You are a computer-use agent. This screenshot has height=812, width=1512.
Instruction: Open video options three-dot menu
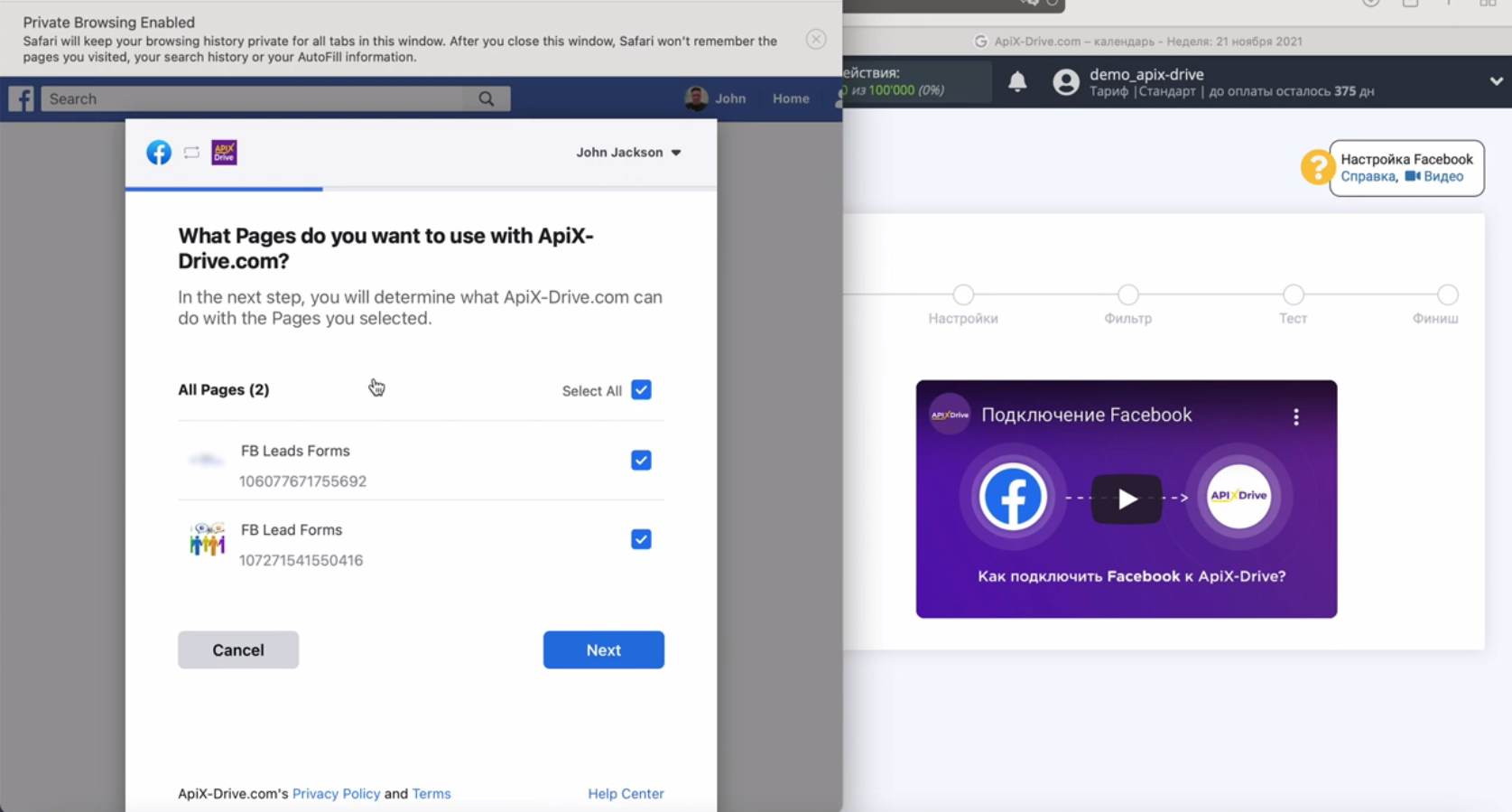coord(1296,416)
